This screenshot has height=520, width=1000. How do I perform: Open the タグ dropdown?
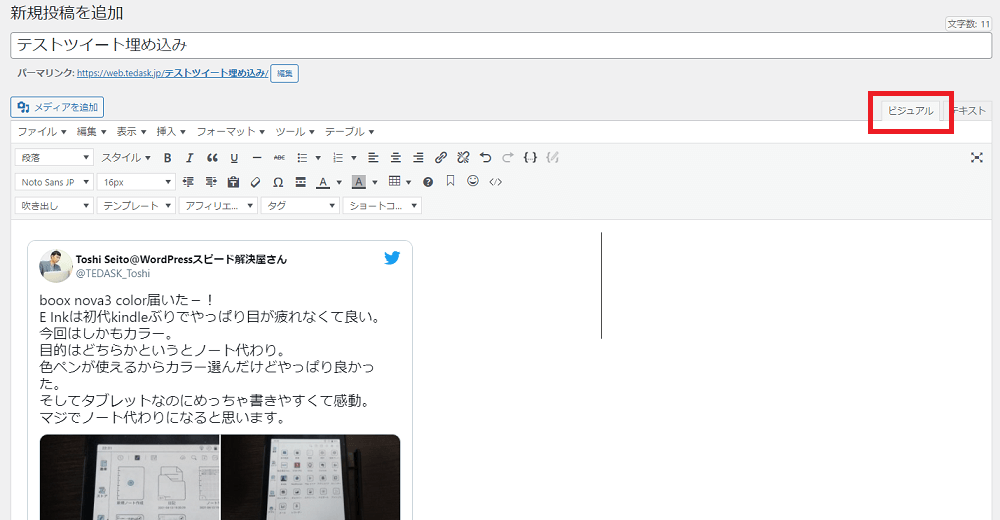pos(300,205)
